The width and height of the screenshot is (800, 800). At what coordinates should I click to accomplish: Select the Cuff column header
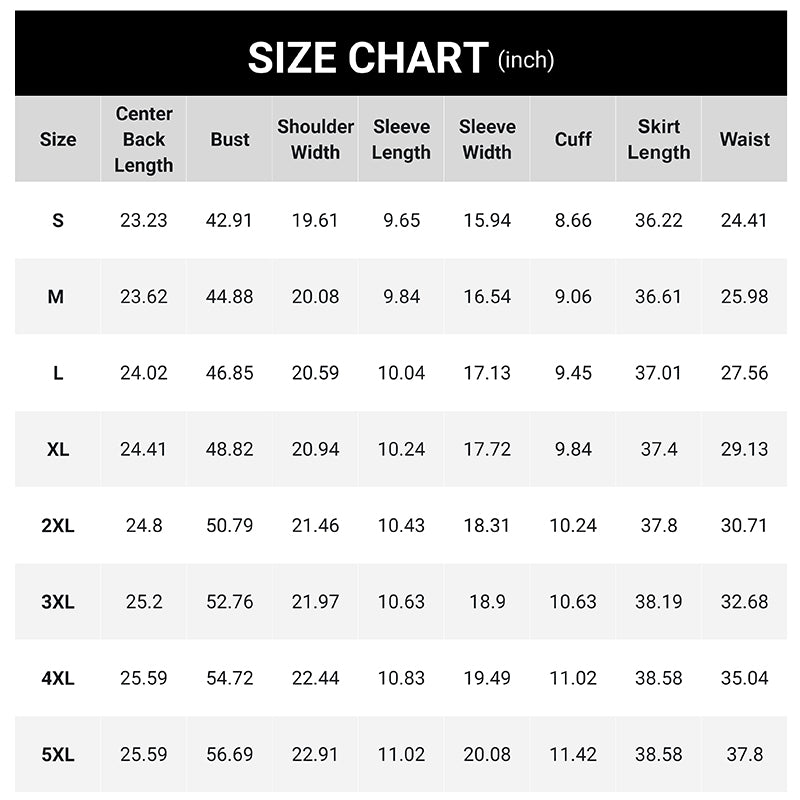573,140
